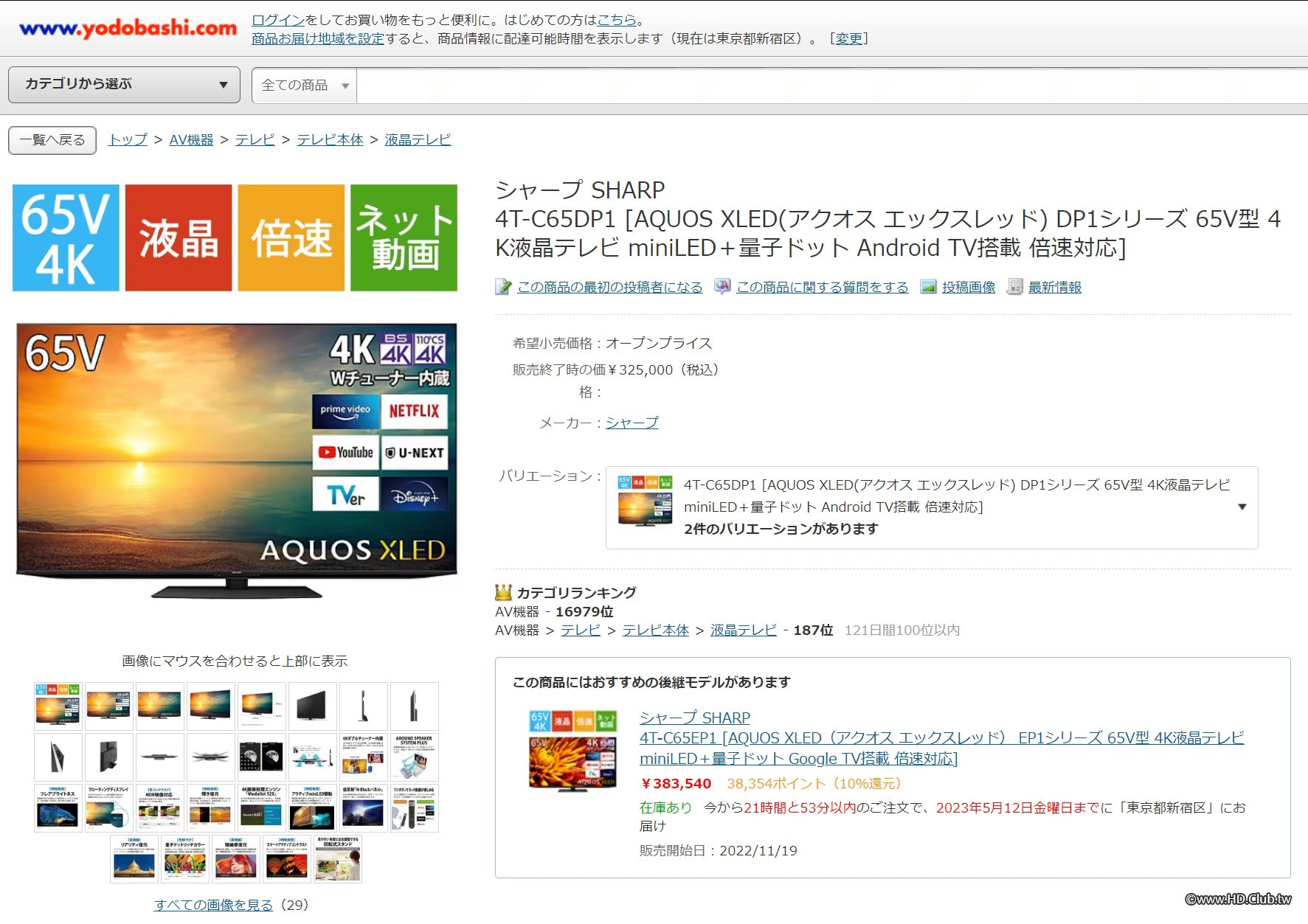
Task: Open 全ての商品 search scope dropdown
Action: tap(305, 86)
